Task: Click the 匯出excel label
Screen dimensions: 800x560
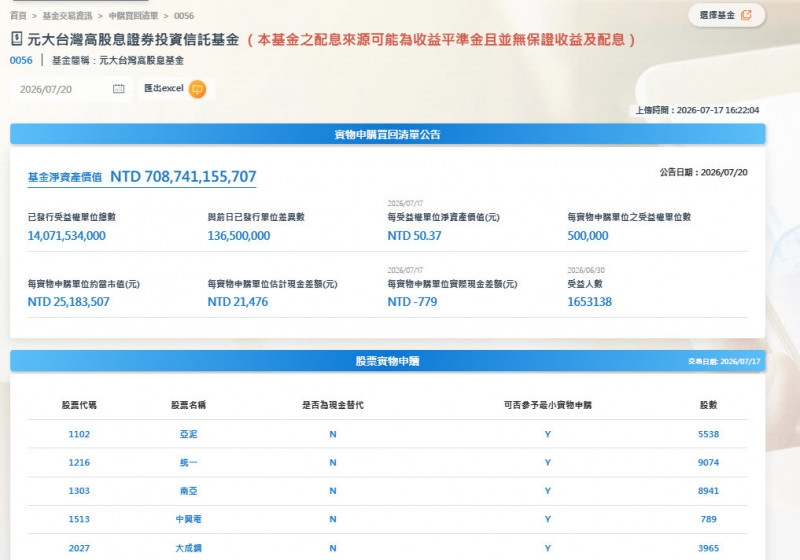Action: [x=163, y=88]
